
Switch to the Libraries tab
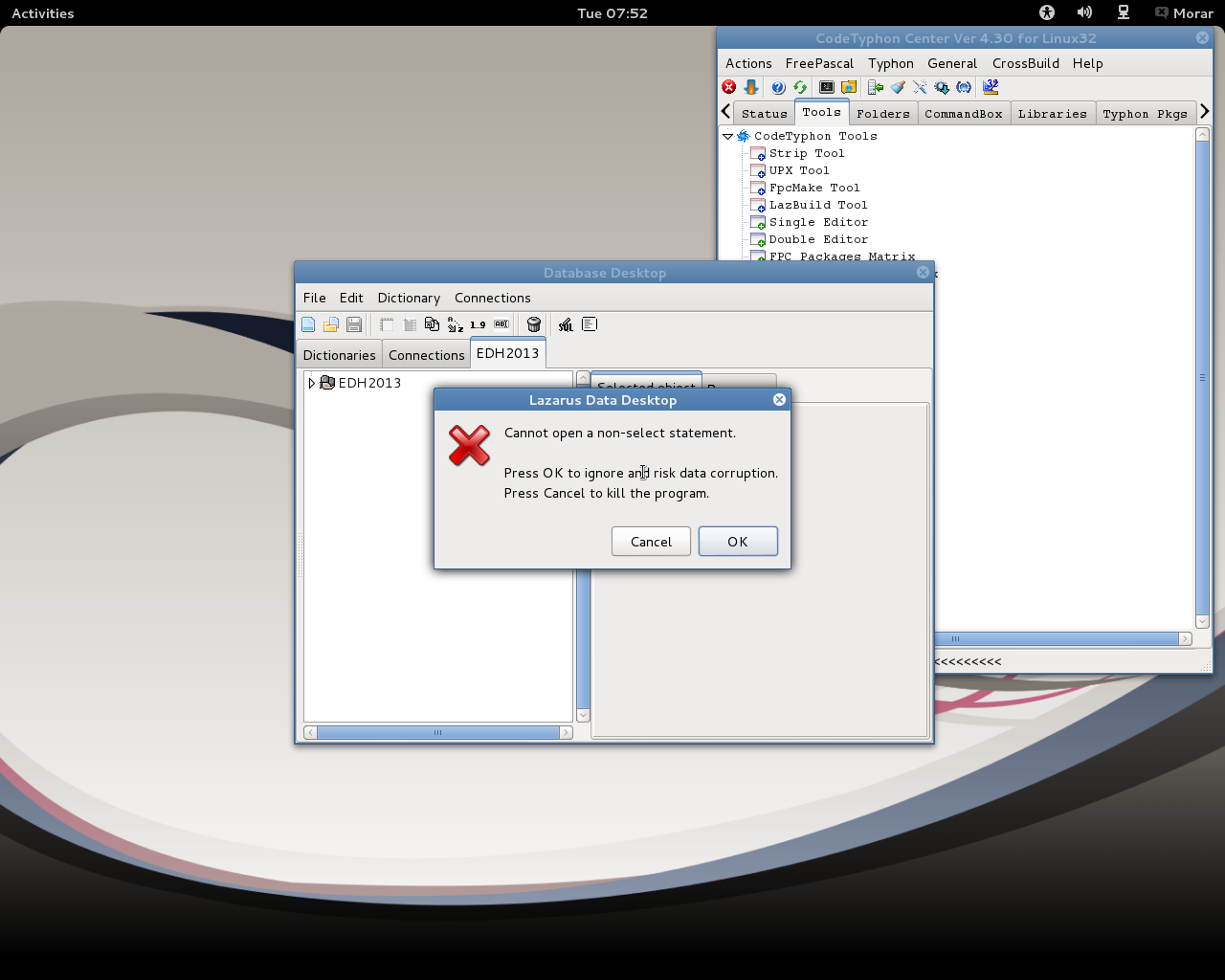tap(1053, 114)
